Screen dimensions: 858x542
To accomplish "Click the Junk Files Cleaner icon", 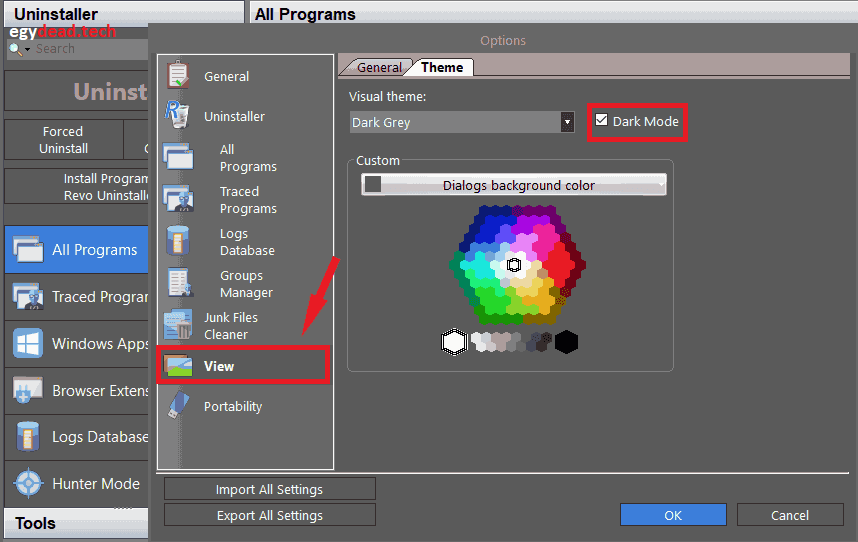I will 179,325.
